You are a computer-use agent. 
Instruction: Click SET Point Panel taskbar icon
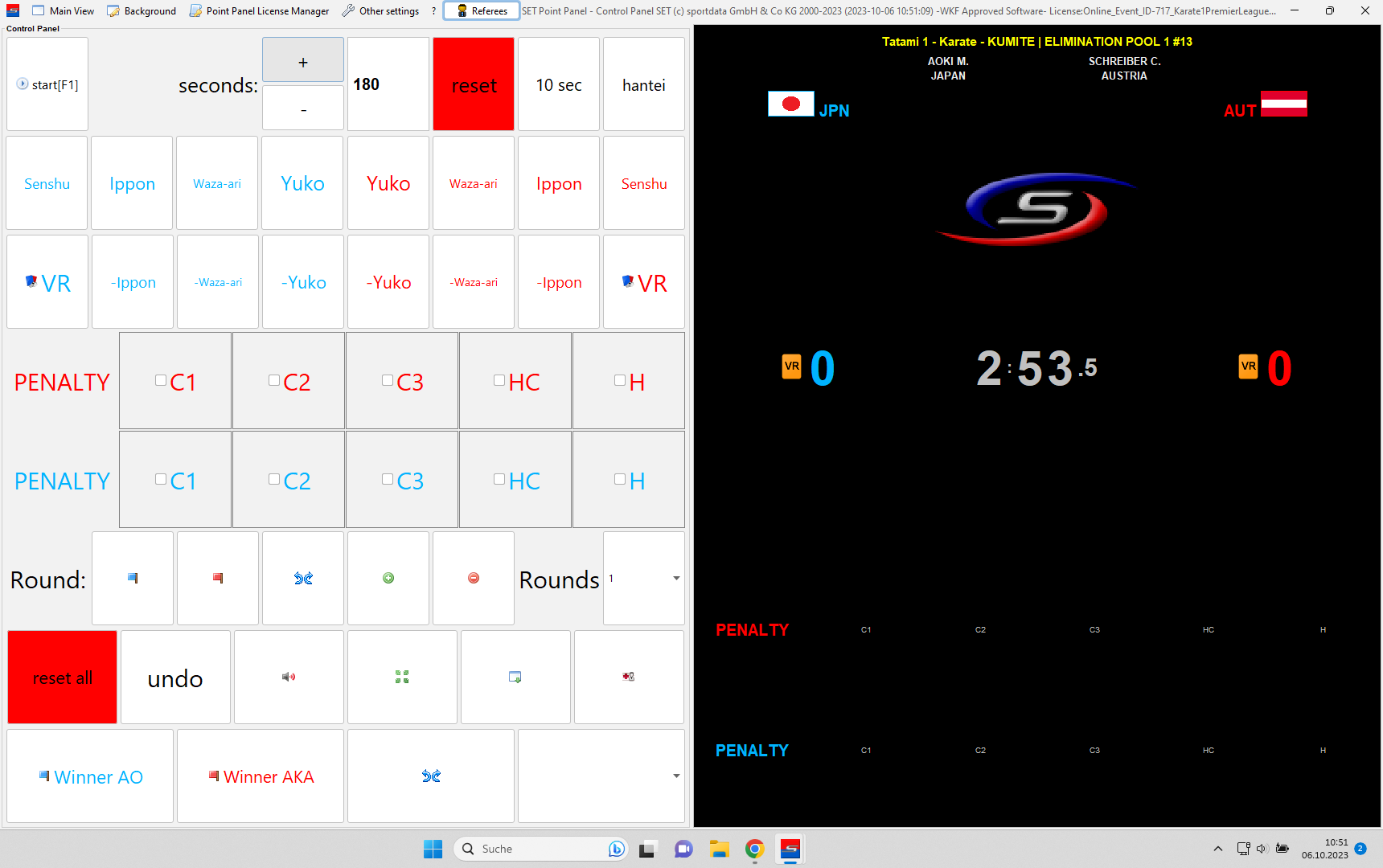790,849
